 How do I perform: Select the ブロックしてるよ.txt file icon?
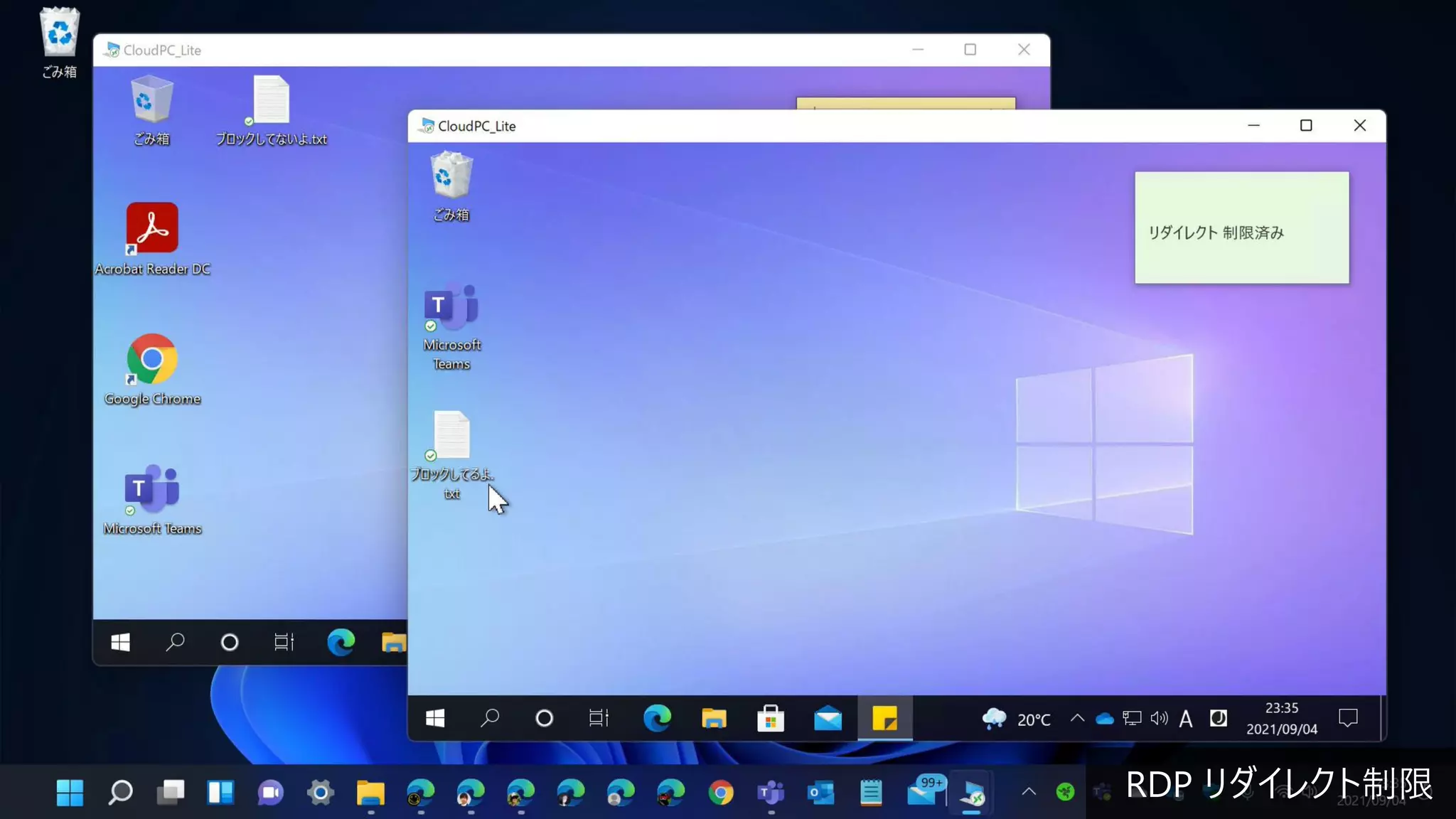click(x=451, y=436)
